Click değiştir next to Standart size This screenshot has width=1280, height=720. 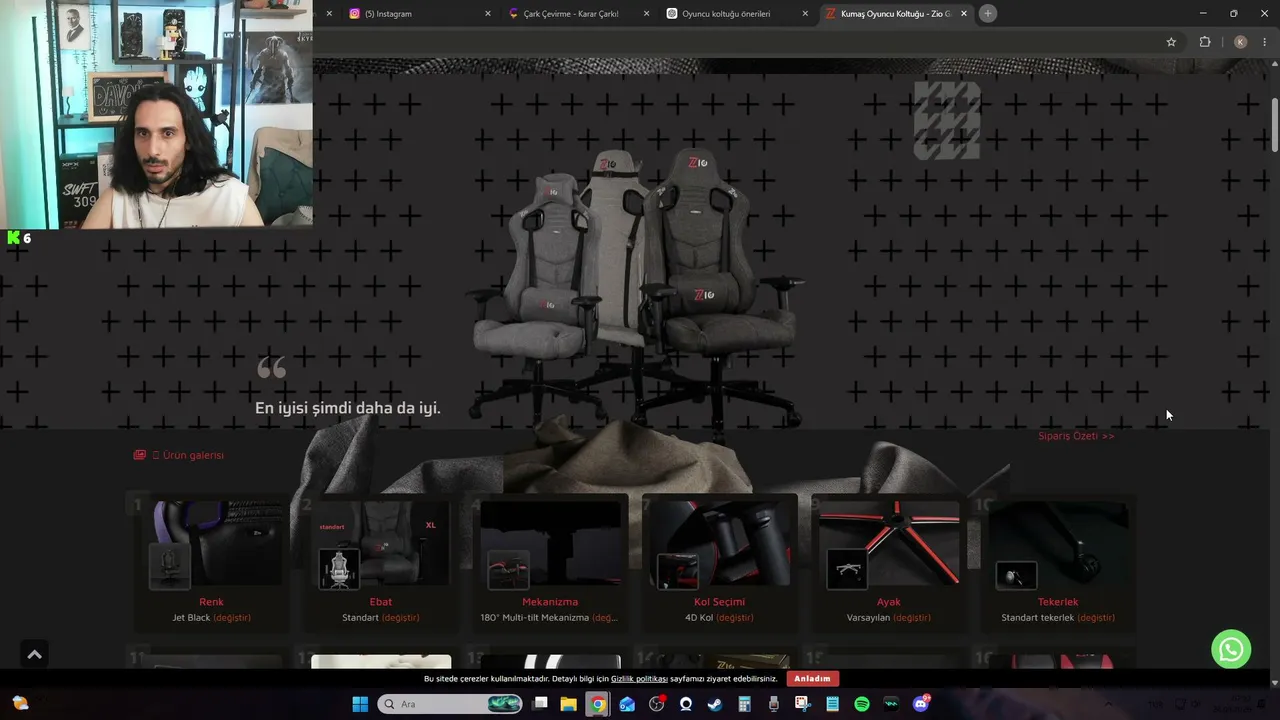coord(400,618)
